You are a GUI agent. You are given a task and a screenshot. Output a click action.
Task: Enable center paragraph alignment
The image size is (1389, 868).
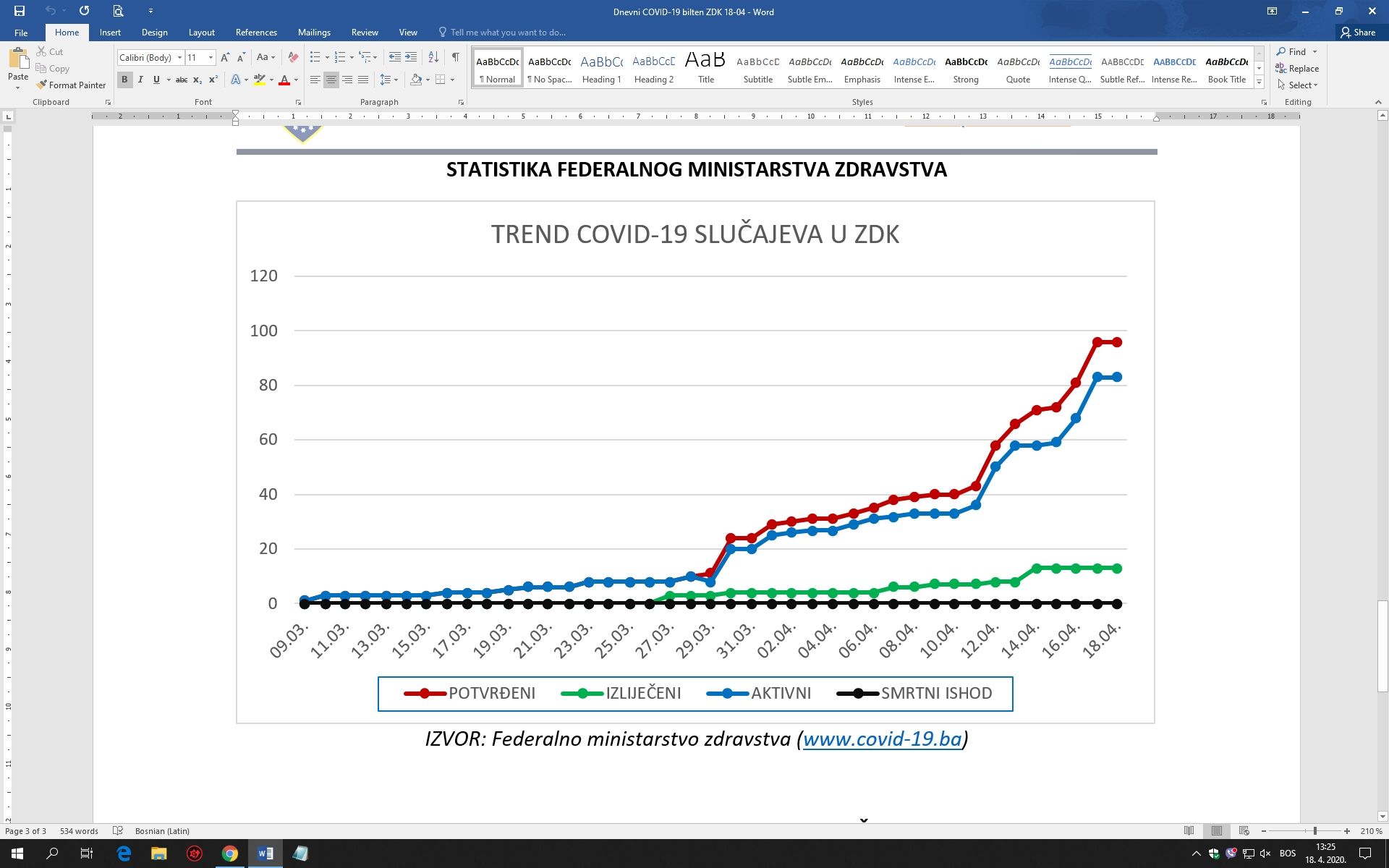pos(331,80)
